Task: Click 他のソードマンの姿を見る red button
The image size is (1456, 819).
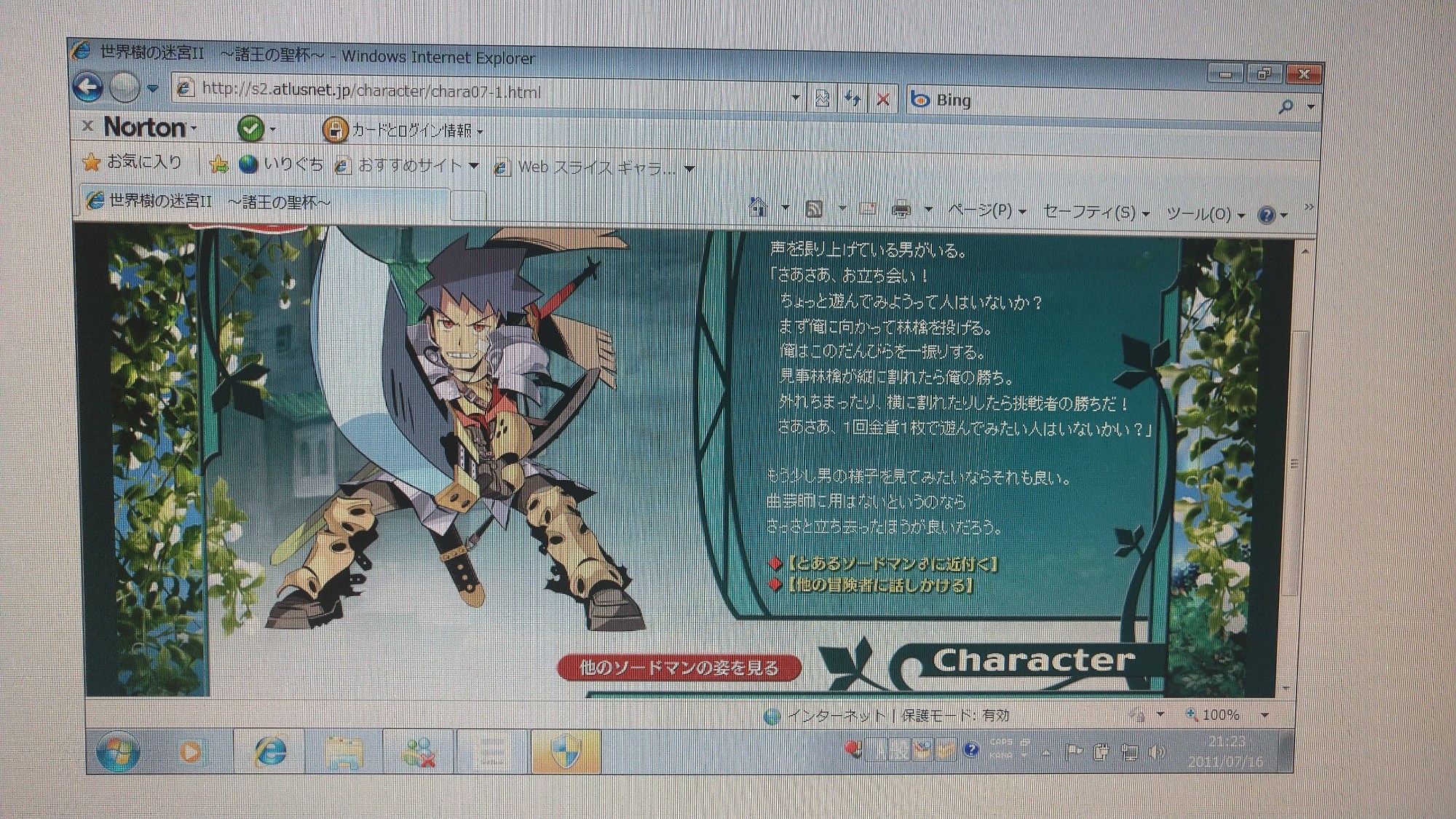Action: coord(678,667)
